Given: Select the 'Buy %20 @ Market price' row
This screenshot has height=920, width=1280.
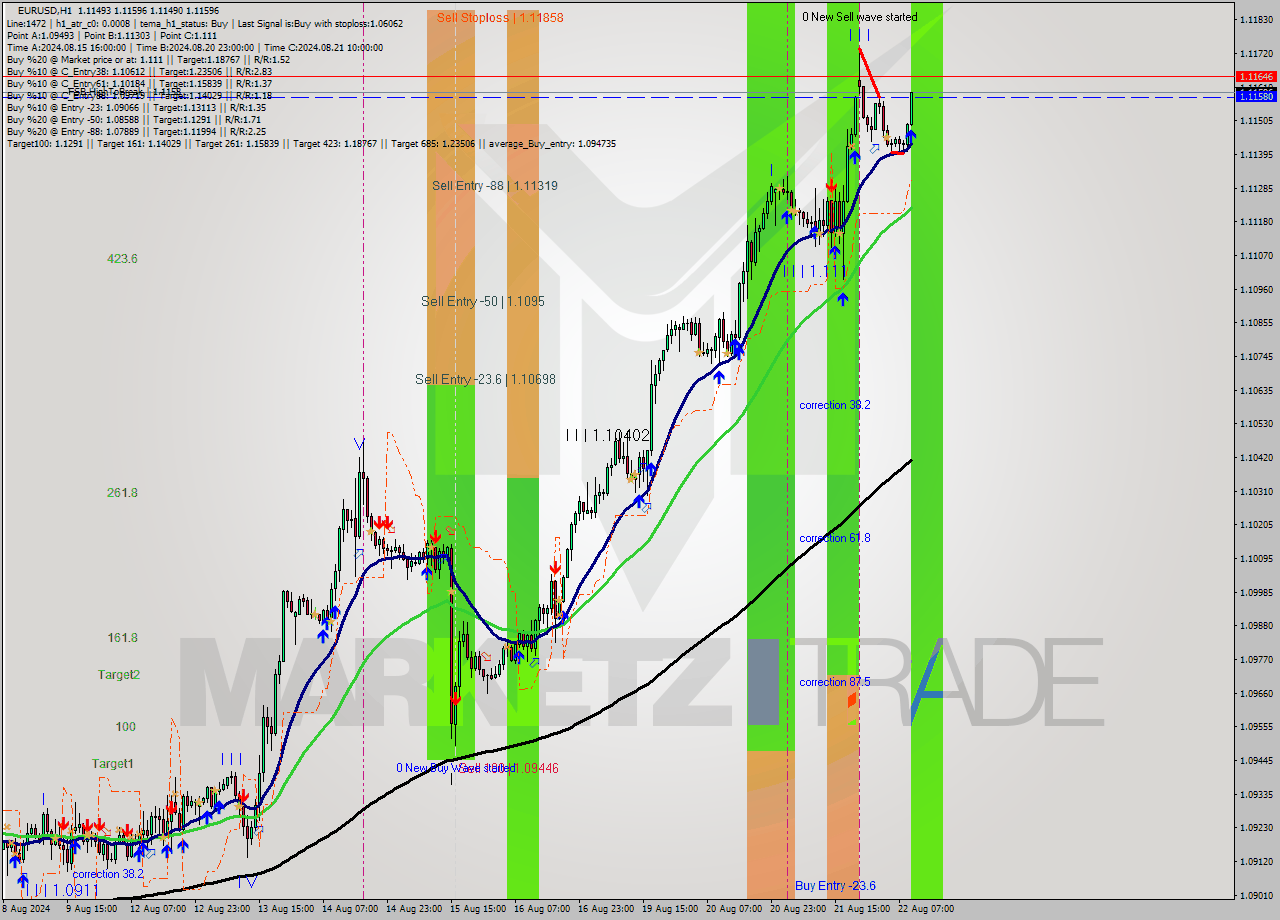Looking at the screenshot, I should pyautogui.click(x=148, y=59).
